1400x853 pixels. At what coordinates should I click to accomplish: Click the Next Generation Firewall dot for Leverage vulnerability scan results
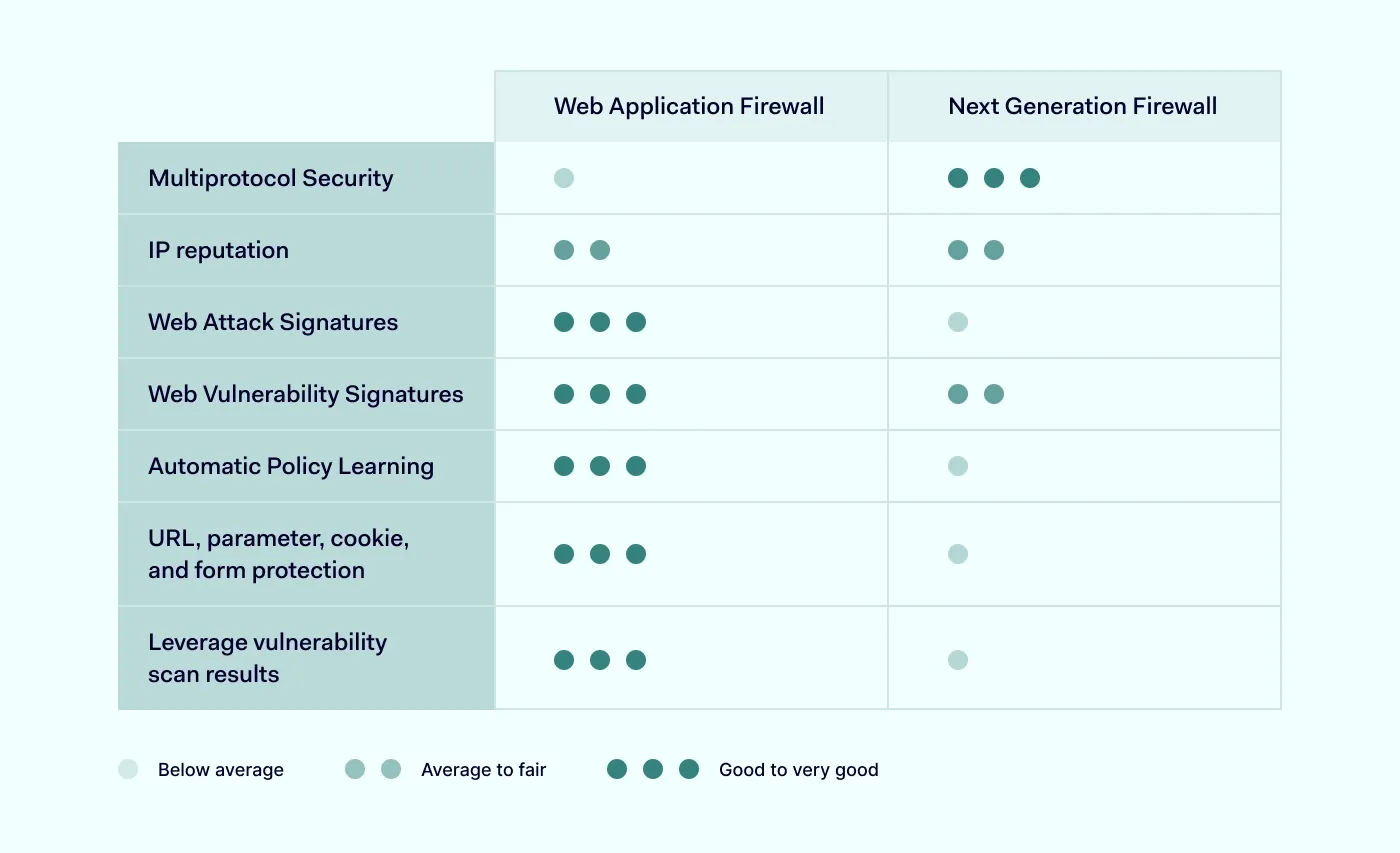958,660
